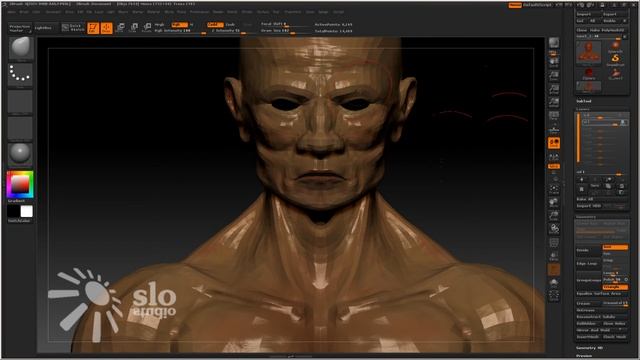Image resolution: width=640 pixels, height=360 pixels.
Task: Click the Make PolyMesh3D button
Action: point(609,30)
